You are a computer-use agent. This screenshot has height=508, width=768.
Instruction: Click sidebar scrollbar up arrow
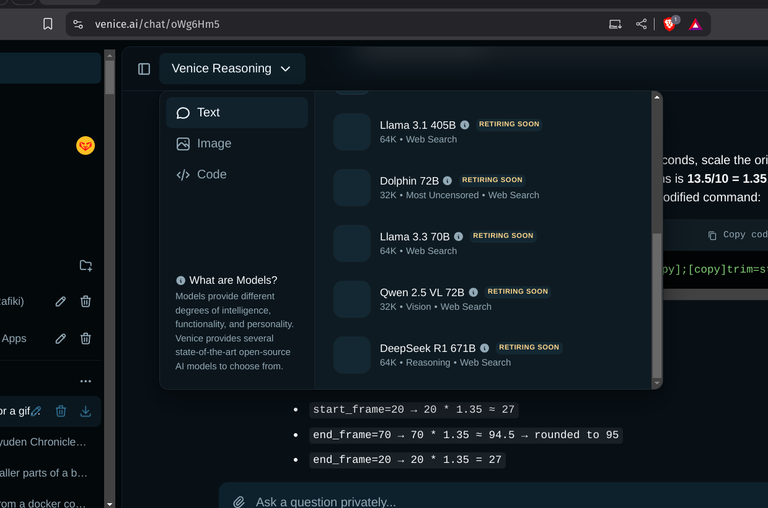click(x=110, y=56)
